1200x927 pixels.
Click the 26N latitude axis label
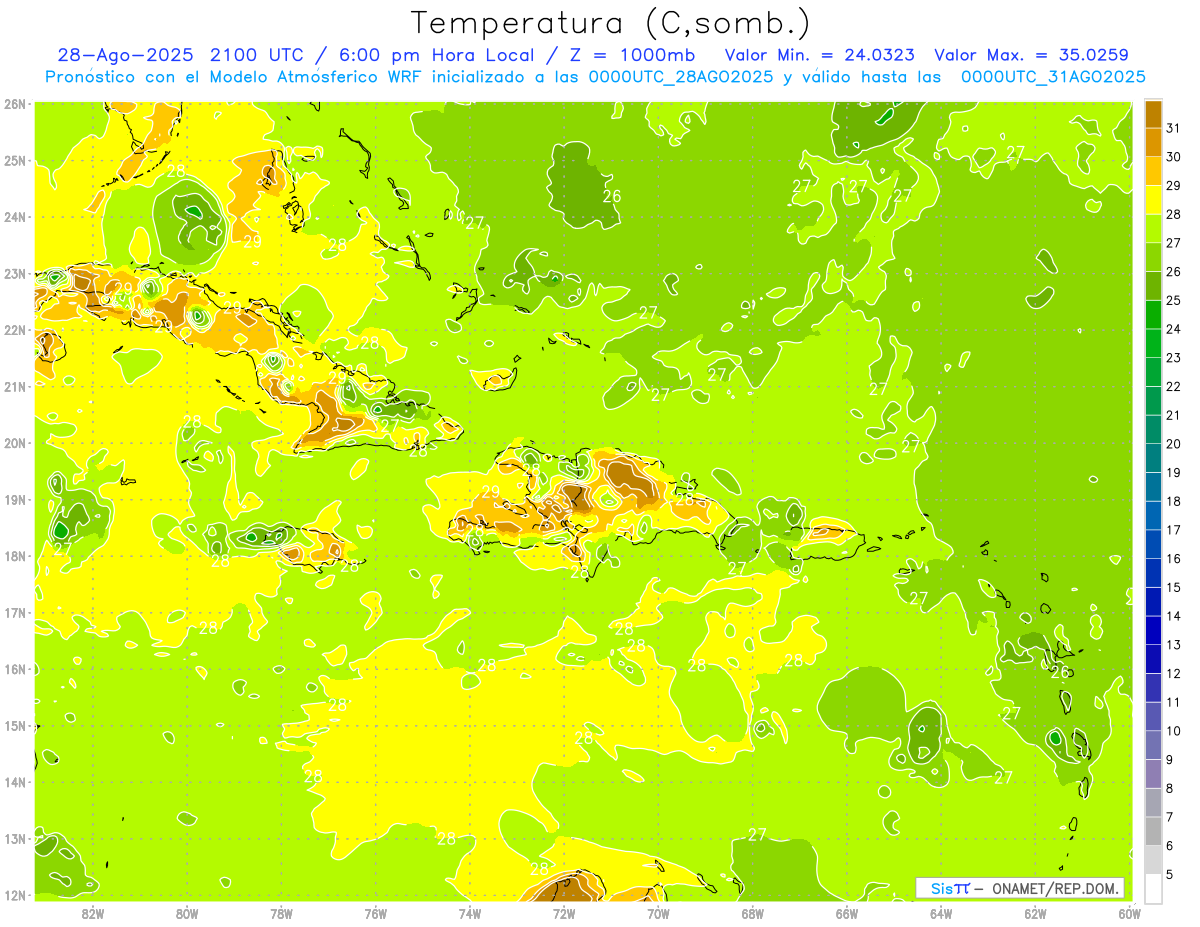pyautogui.click(x=15, y=104)
